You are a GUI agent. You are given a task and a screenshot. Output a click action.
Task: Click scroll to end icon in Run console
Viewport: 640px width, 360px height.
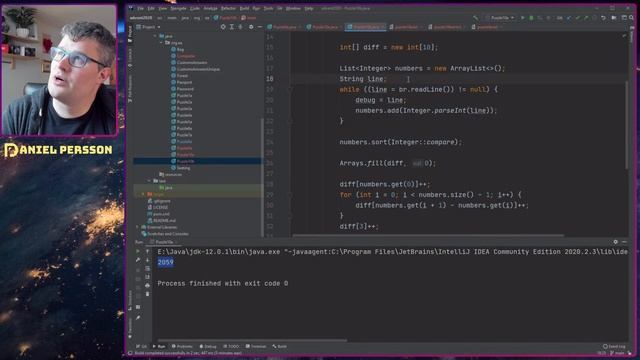[147, 277]
